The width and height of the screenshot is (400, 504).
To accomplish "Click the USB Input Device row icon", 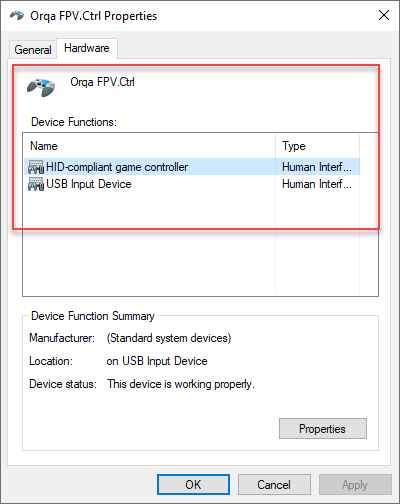I will coord(36,184).
